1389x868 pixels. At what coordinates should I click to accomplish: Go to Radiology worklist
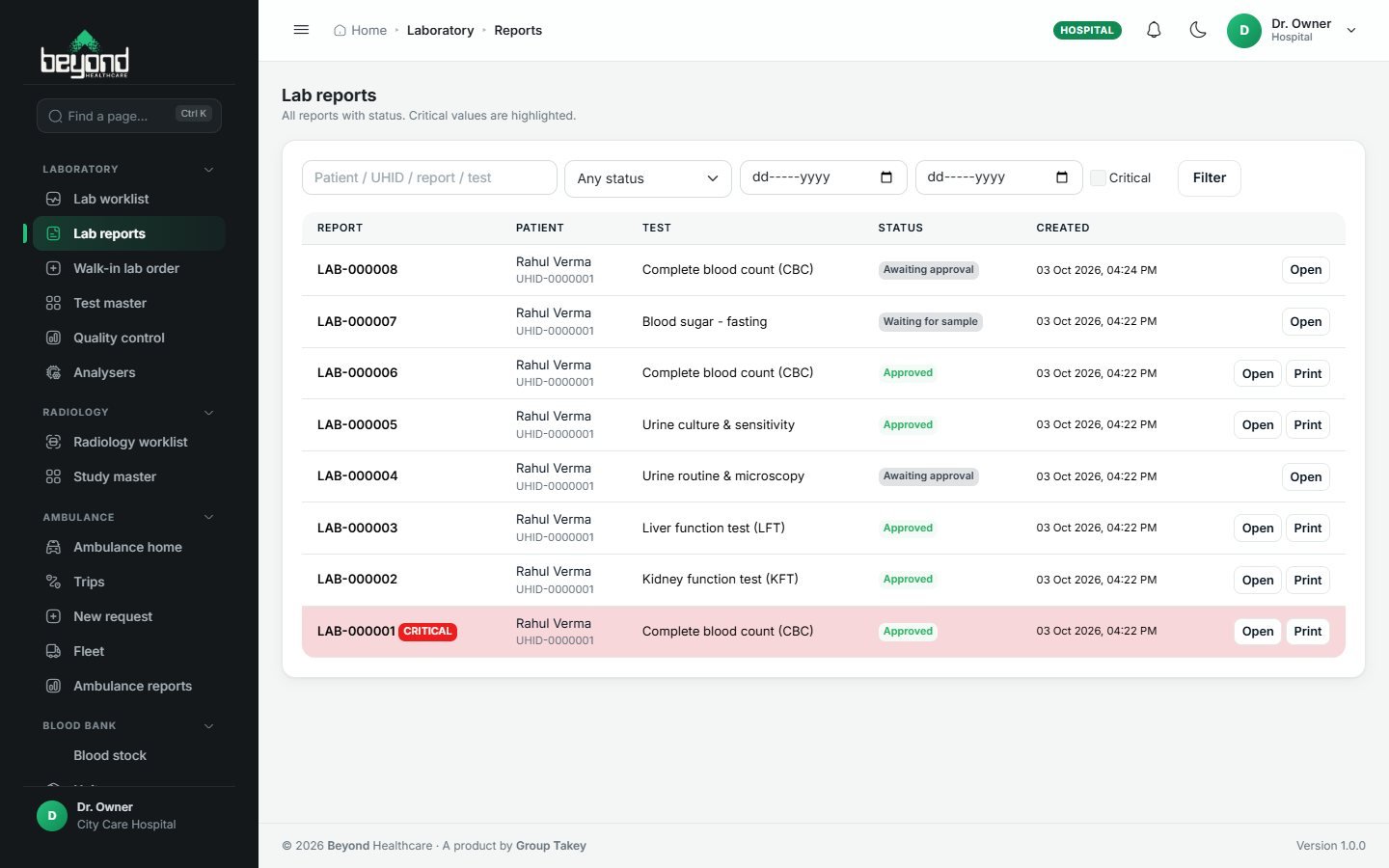pyautogui.click(x=129, y=442)
